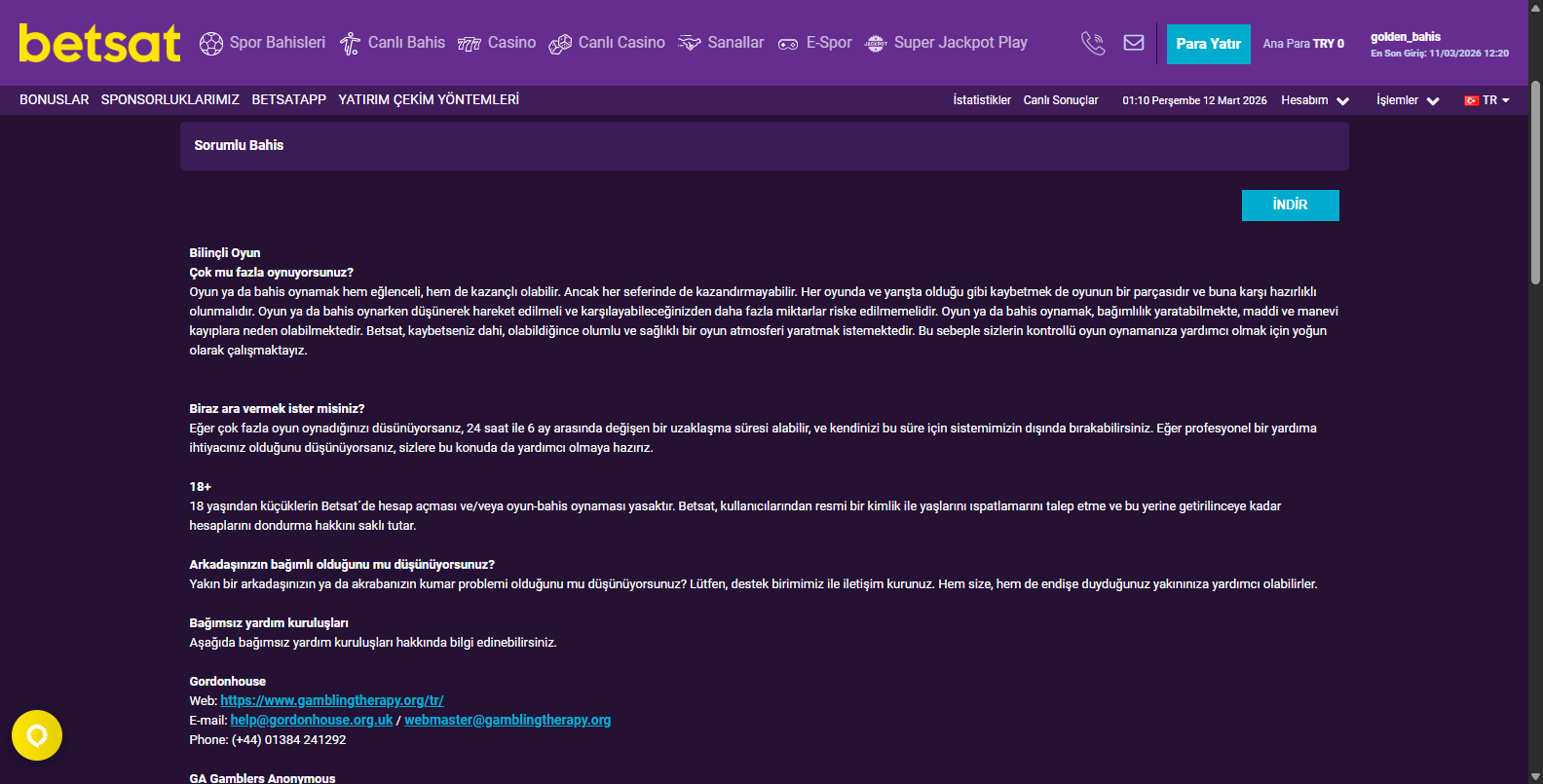
Task: Go to YATIRIM ÇEKİM YÖNTEMLERİ
Action: 429,99
